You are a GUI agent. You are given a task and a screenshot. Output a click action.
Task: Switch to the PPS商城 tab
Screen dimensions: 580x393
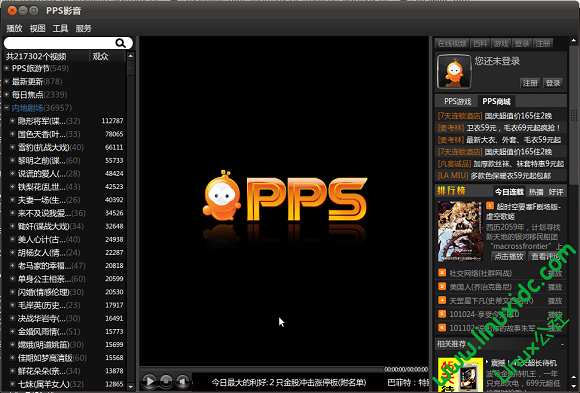point(496,101)
